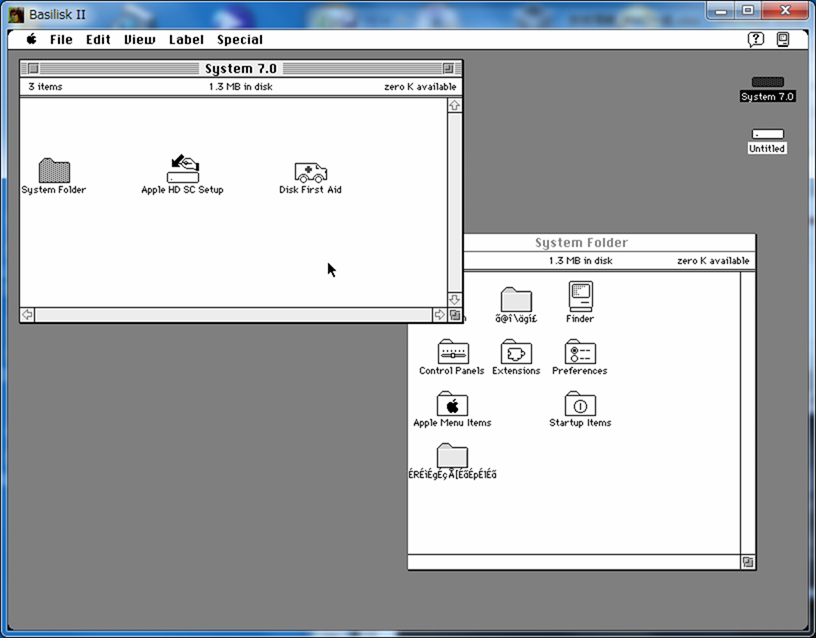Open the Application menu icon at far right
Image resolution: width=816 pixels, height=638 pixels.
click(783, 39)
